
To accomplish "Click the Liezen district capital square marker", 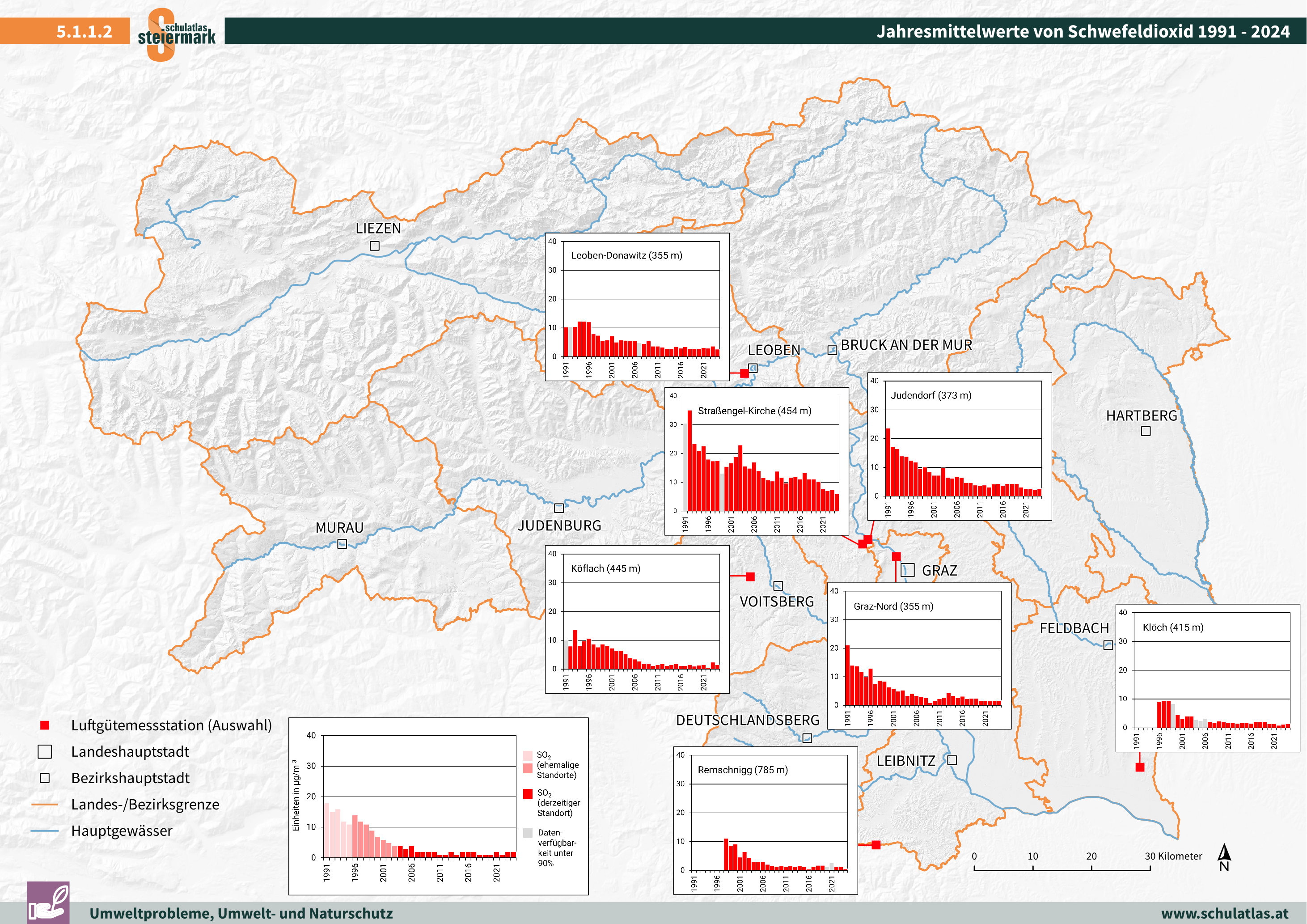I will 375,246.
